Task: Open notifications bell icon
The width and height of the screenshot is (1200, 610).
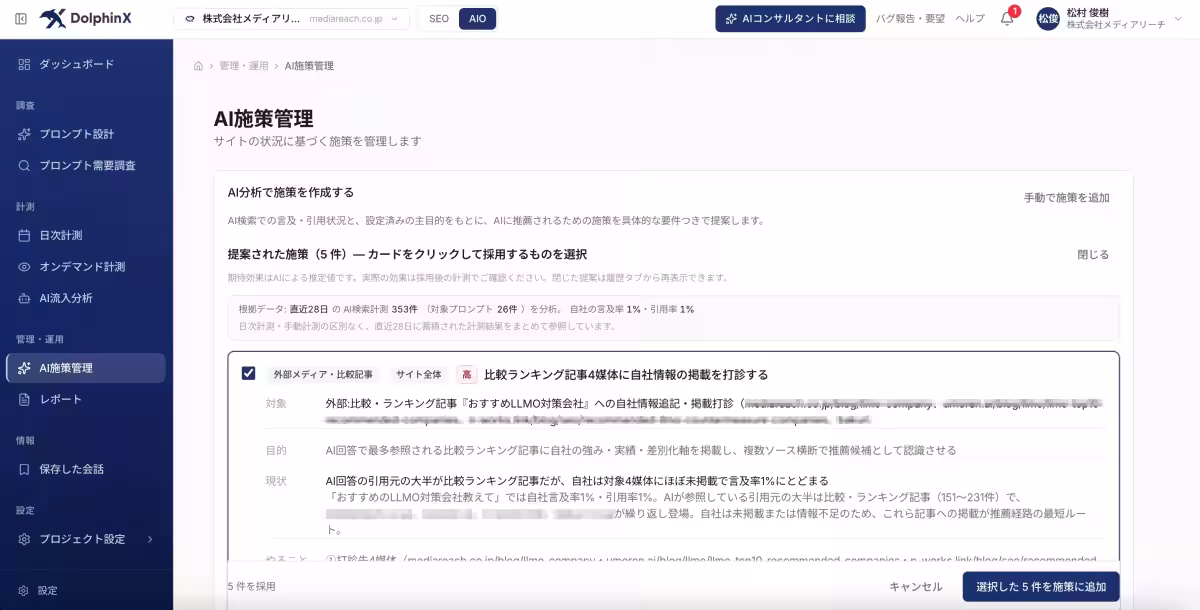Action: [1007, 18]
